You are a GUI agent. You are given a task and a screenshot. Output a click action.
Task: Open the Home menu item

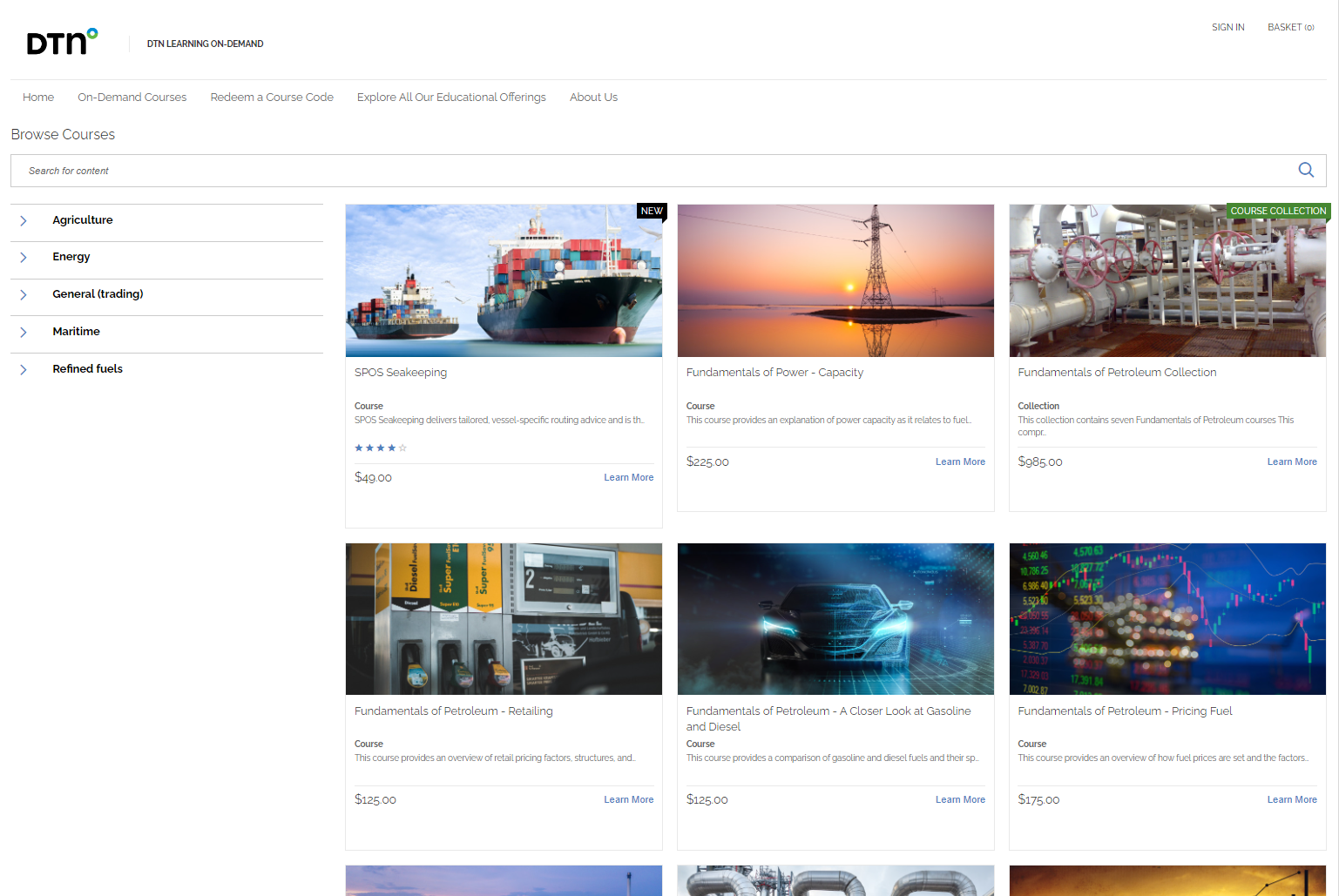coord(38,97)
